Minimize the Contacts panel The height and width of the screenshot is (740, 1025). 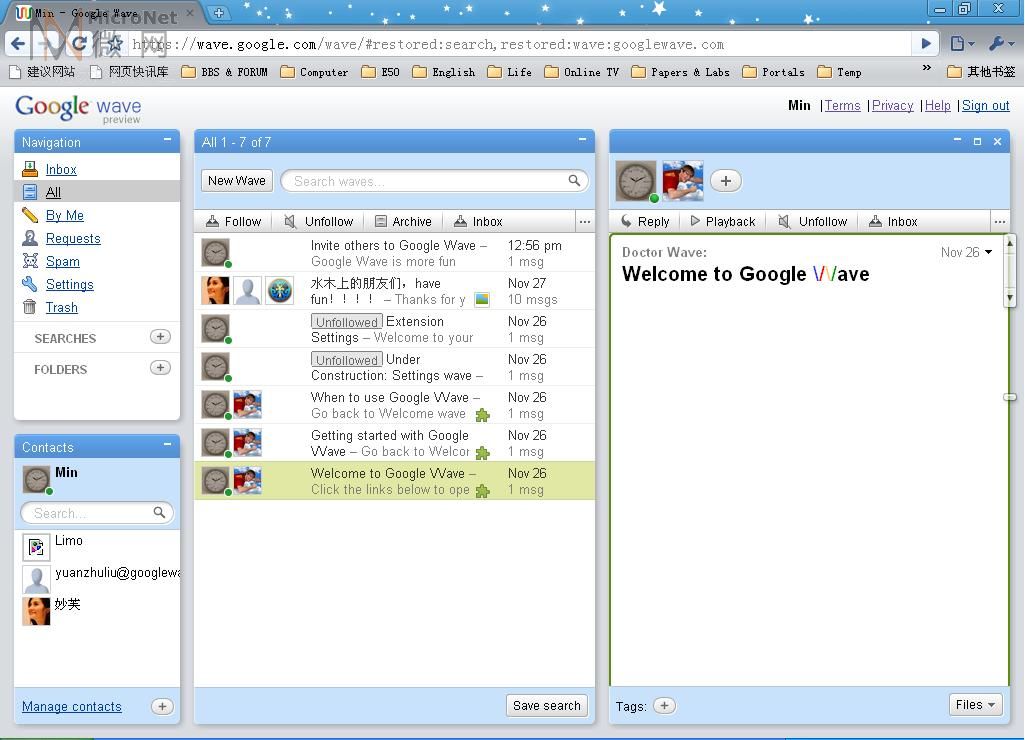167,445
